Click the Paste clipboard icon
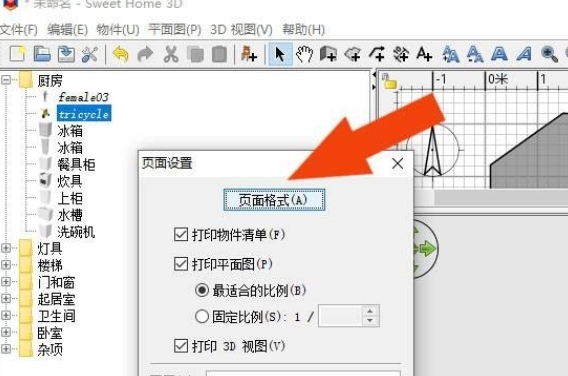 pos(219,54)
